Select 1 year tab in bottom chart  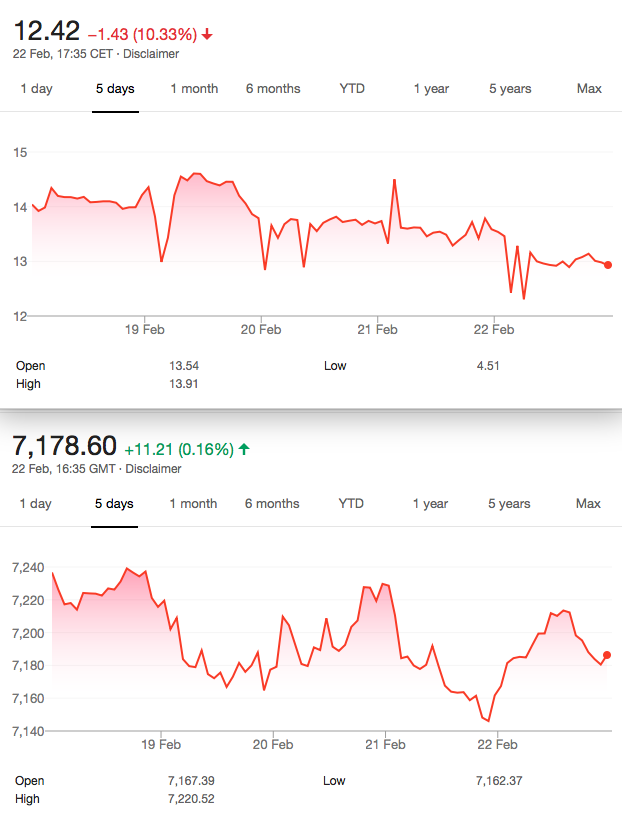(x=431, y=504)
